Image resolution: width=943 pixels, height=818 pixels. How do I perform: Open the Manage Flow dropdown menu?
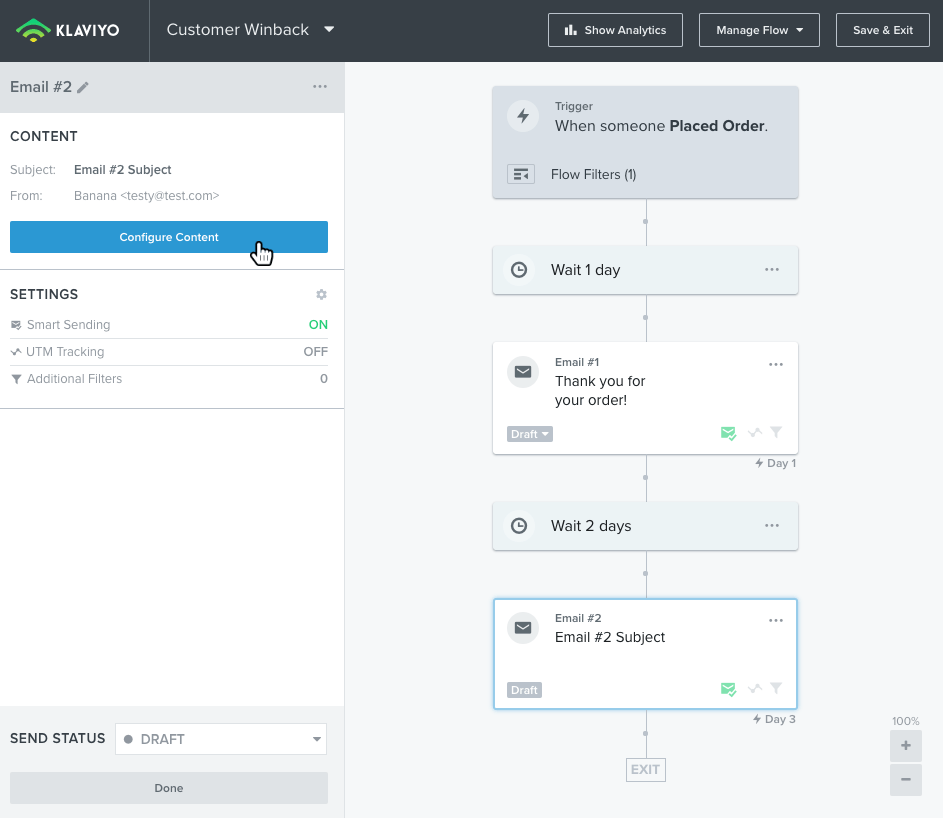[x=759, y=30]
